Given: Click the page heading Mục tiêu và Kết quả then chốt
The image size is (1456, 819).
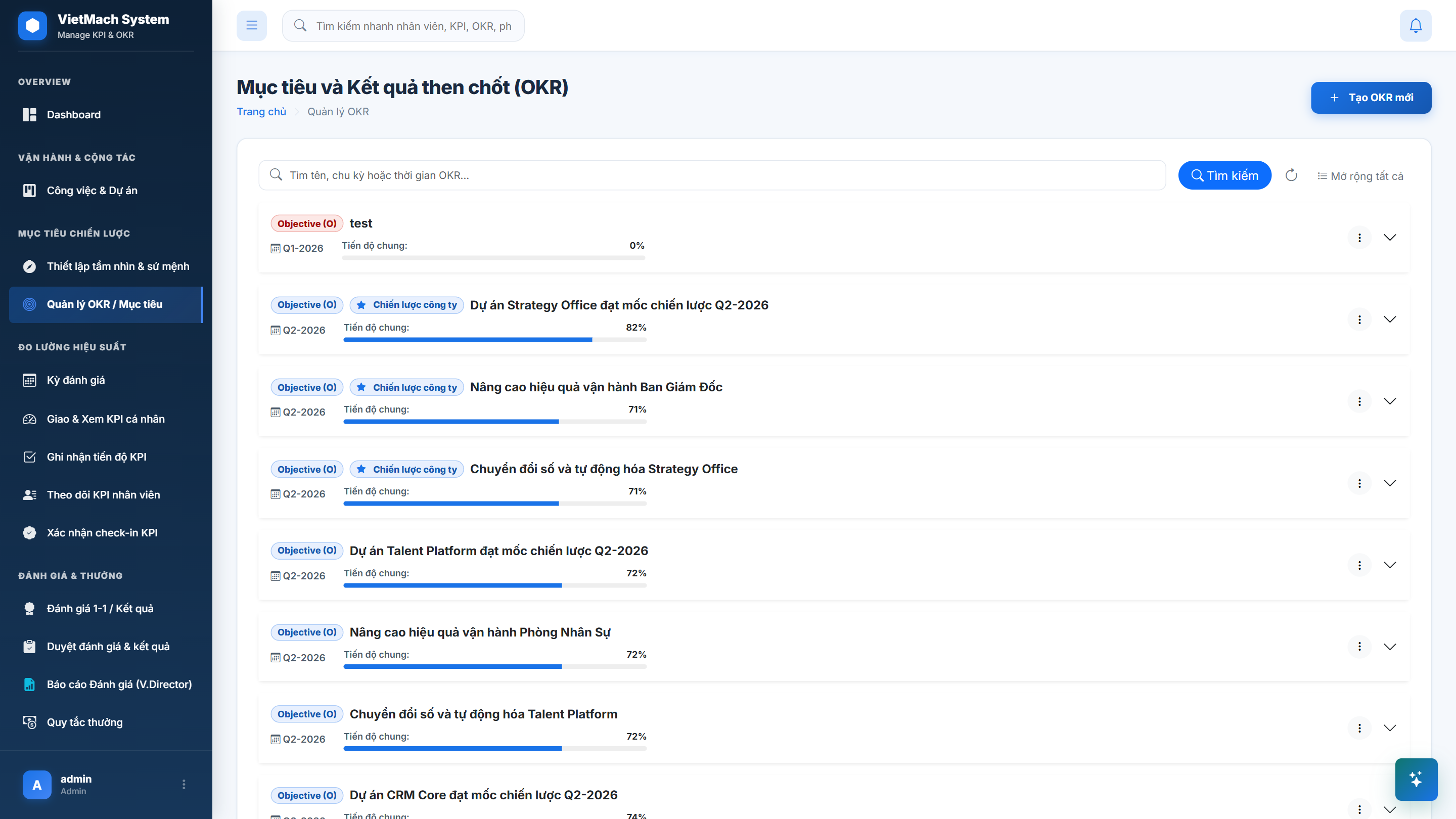Looking at the screenshot, I should tap(402, 87).
